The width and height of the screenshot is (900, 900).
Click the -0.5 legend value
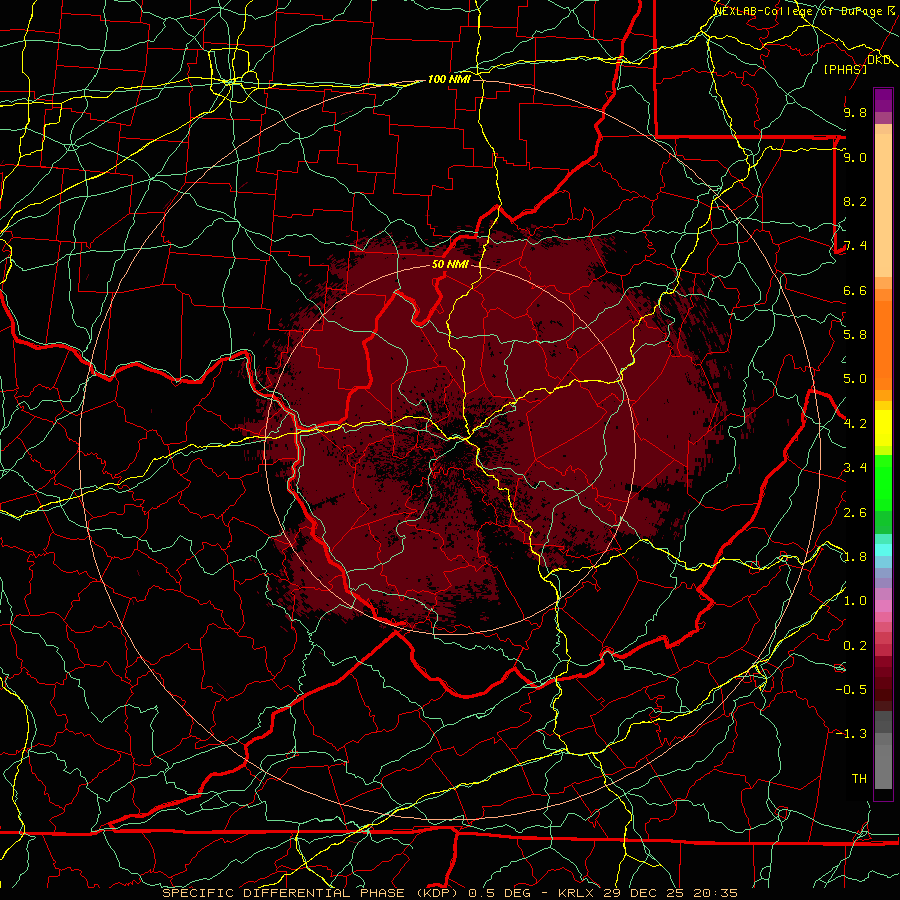click(x=851, y=690)
